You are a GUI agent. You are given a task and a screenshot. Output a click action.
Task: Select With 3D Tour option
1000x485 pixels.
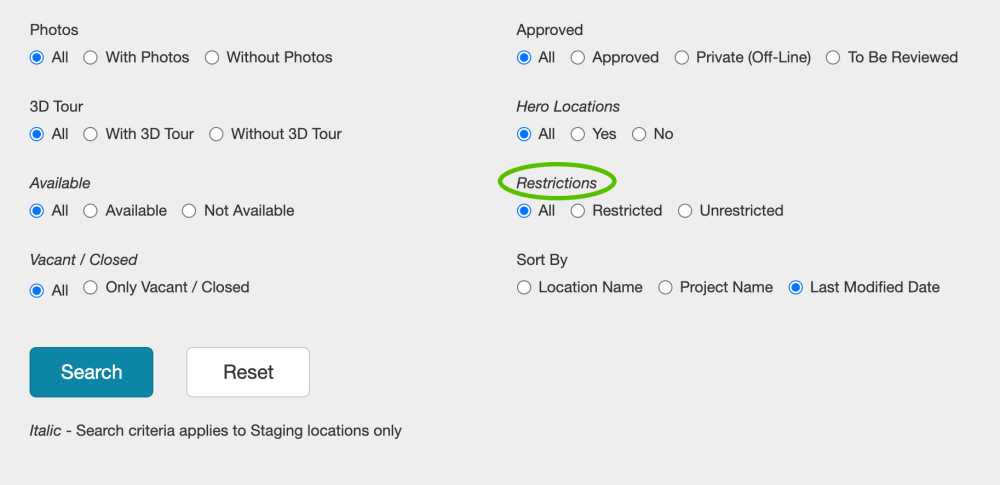point(90,134)
